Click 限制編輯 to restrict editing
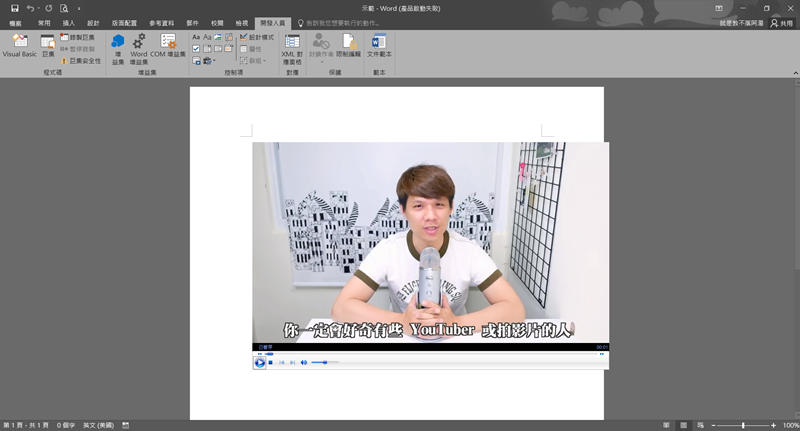The height and width of the screenshot is (431, 800). [350, 47]
